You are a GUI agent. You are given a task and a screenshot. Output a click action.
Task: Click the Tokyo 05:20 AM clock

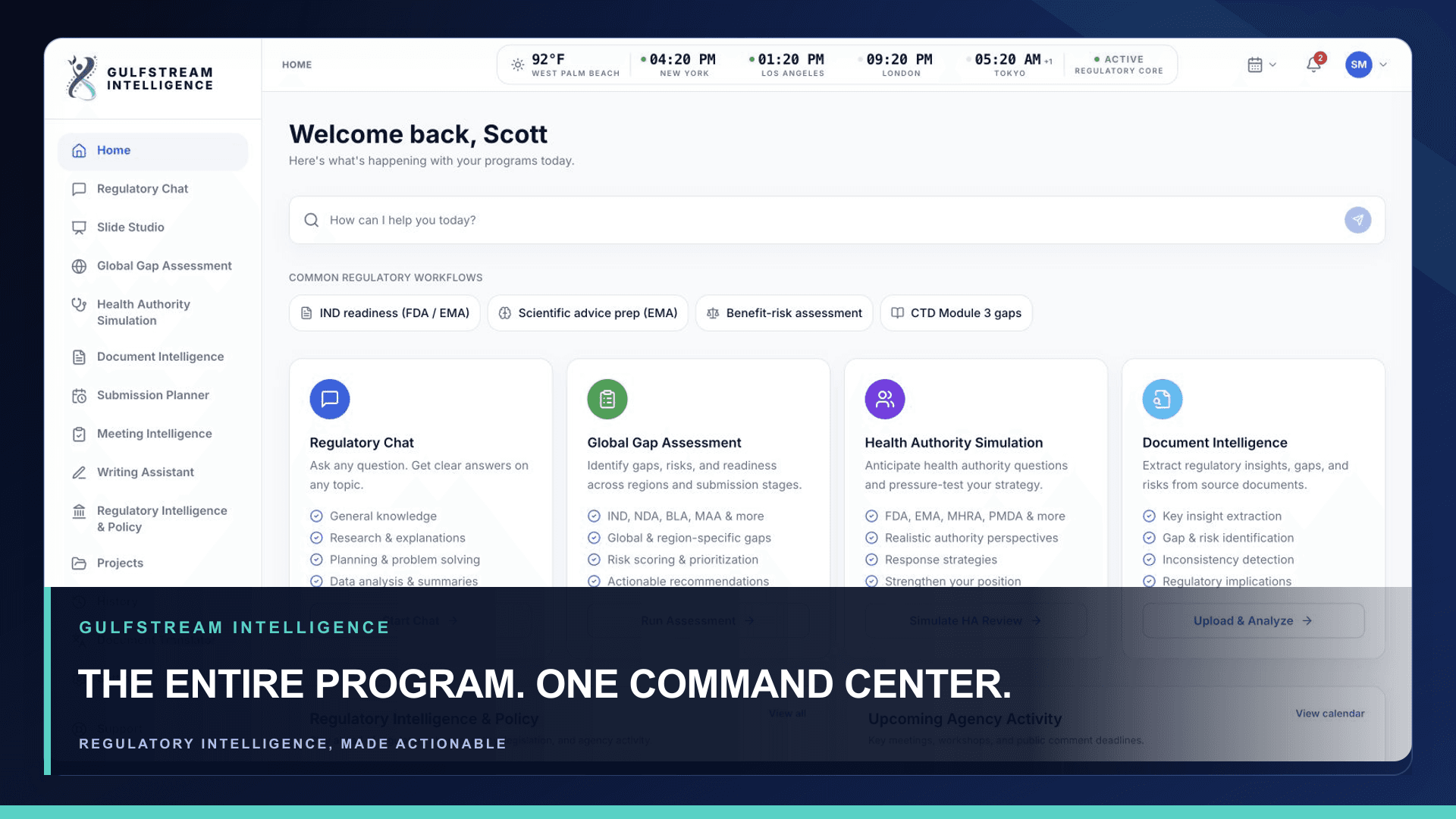pyautogui.click(x=1010, y=65)
